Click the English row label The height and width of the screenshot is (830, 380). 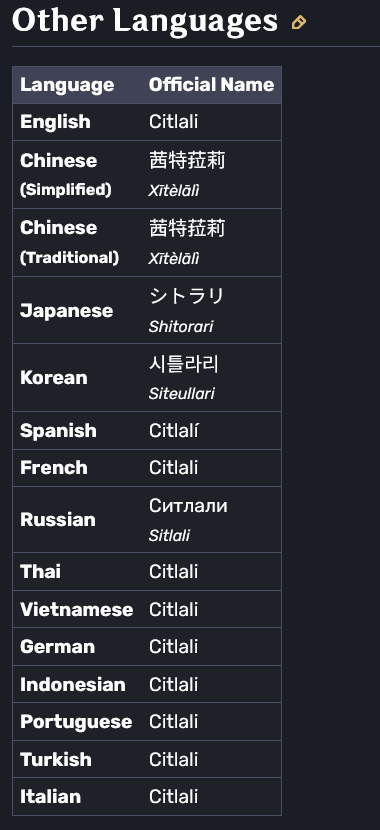click(55, 122)
